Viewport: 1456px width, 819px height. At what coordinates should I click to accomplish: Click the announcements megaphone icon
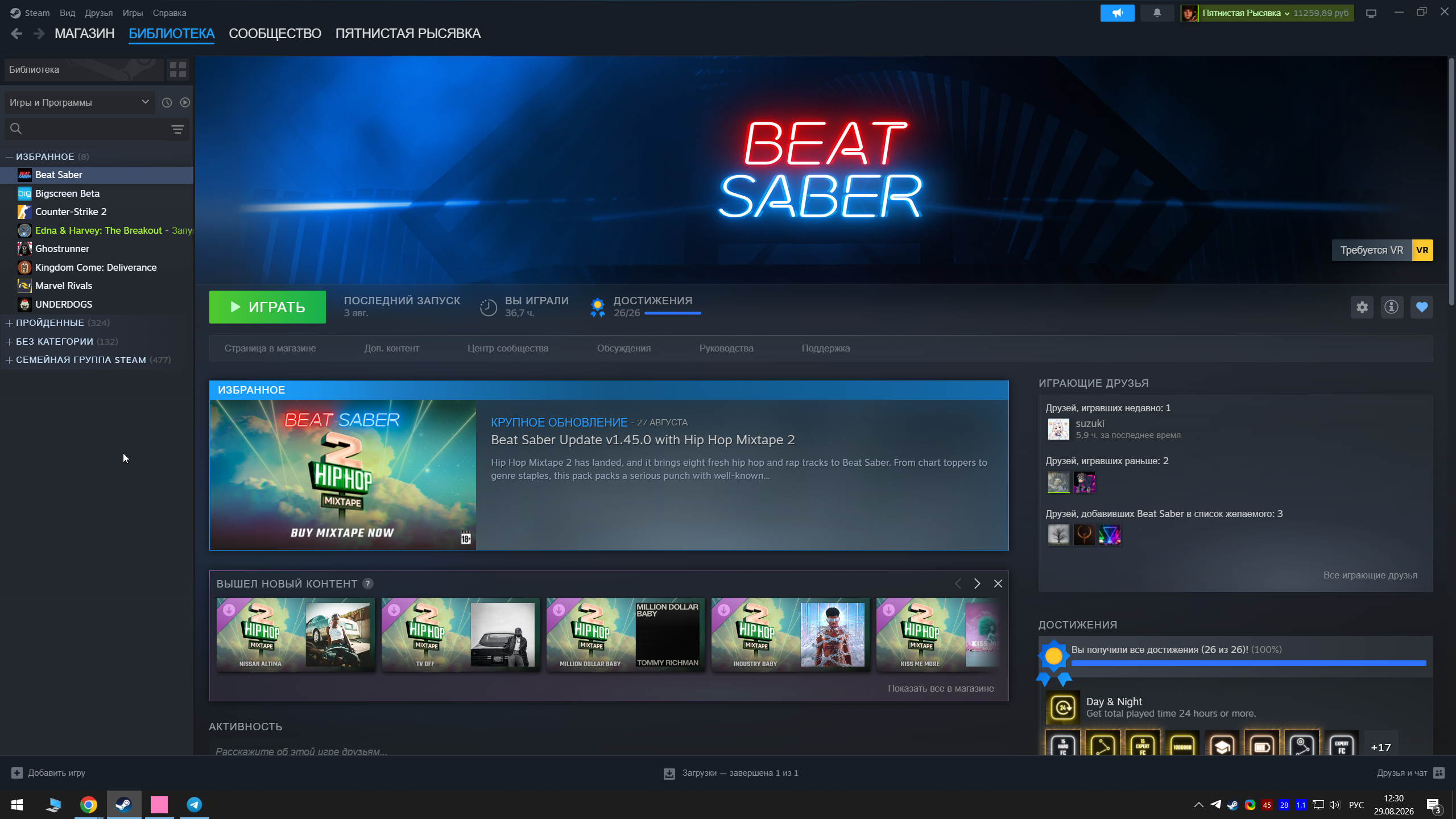1117,13
